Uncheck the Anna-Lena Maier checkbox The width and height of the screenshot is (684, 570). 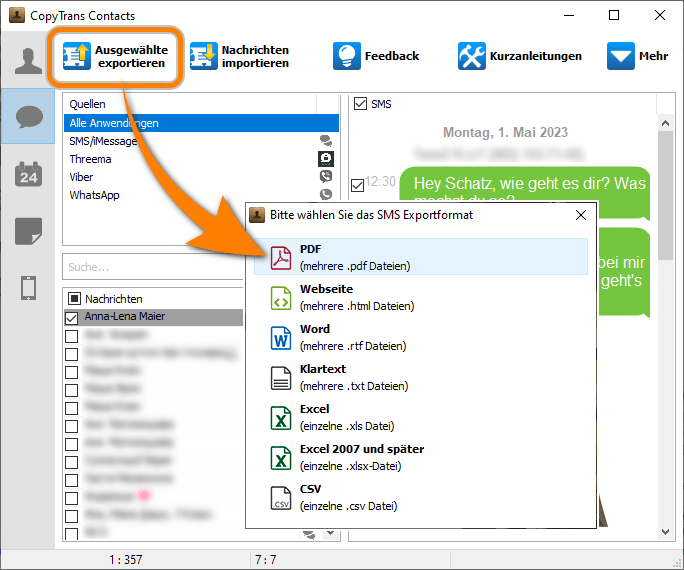72,318
